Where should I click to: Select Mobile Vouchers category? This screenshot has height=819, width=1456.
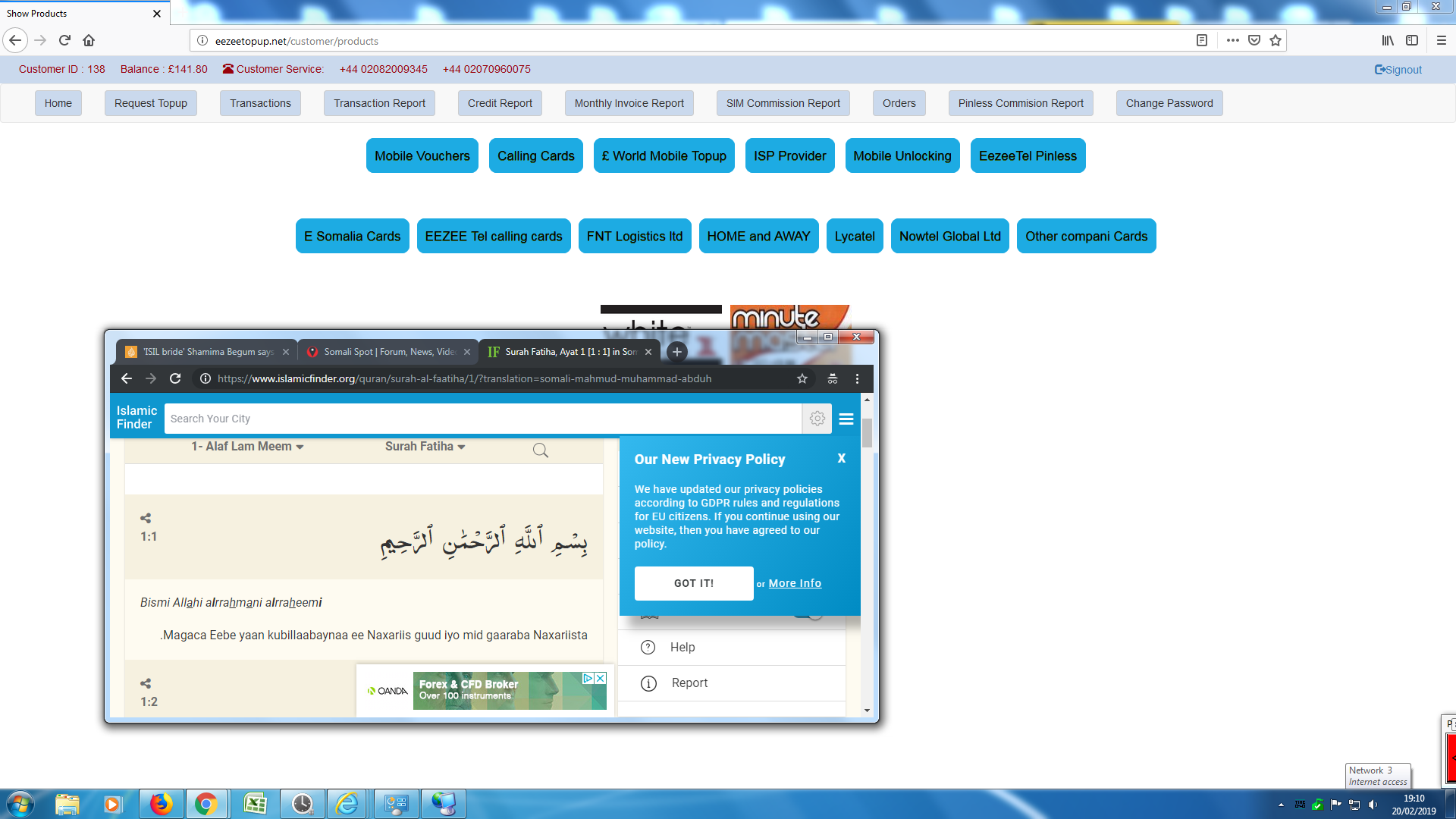[x=422, y=155]
